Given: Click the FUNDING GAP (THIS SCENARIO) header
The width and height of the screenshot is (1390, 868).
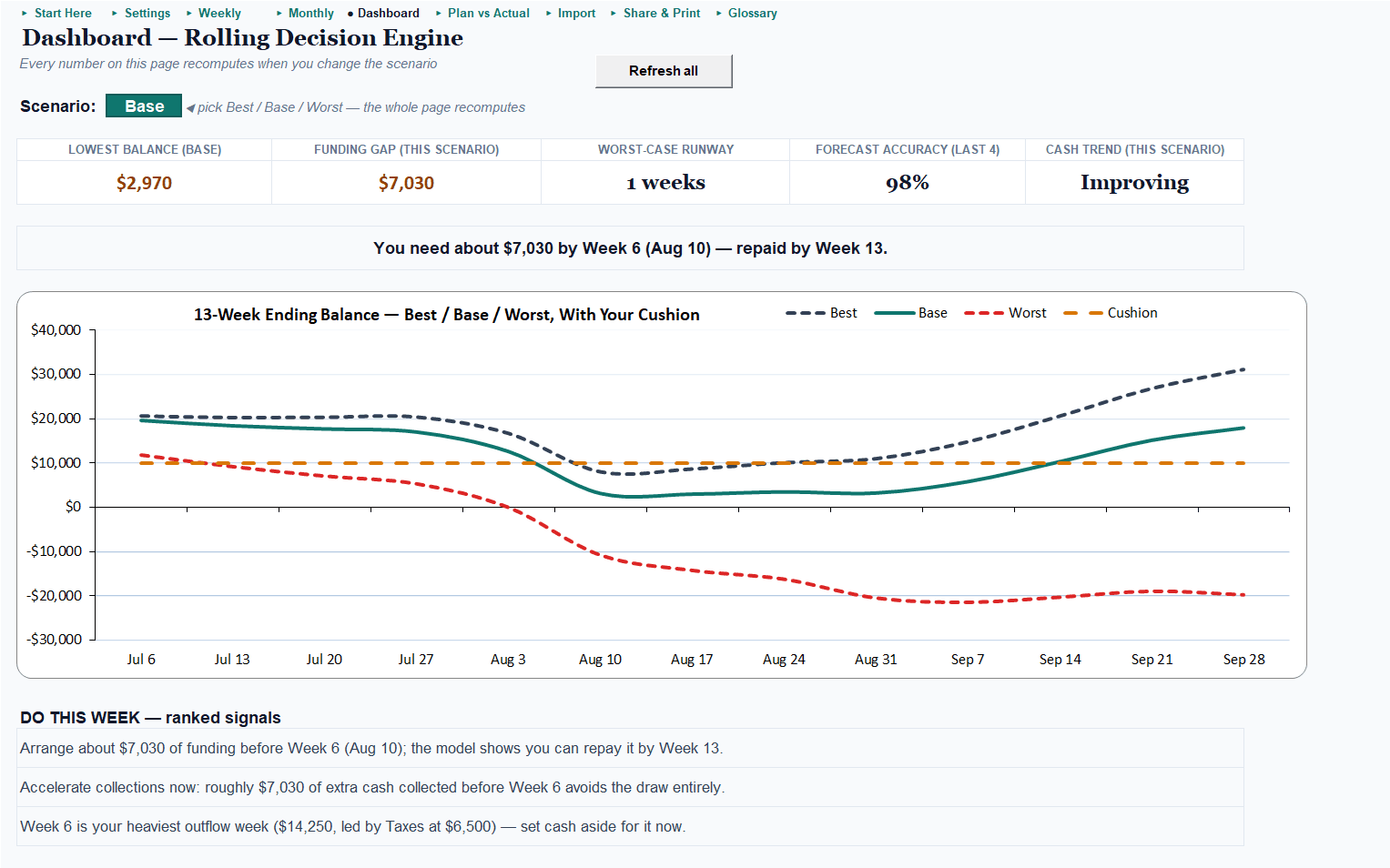Looking at the screenshot, I should coord(407,149).
